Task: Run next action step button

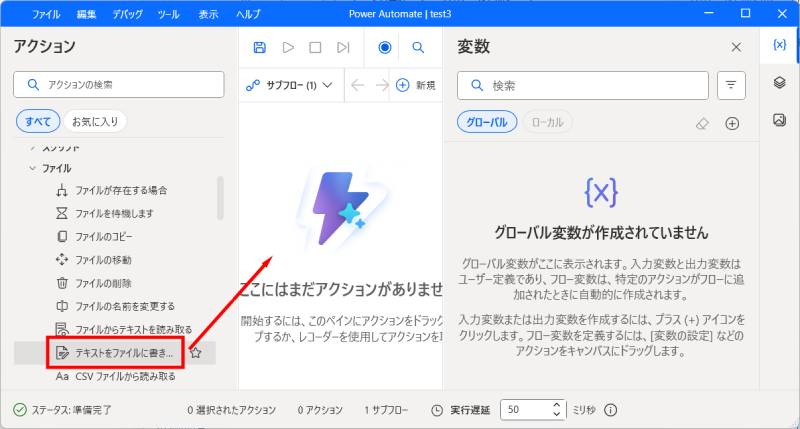Action: point(343,47)
